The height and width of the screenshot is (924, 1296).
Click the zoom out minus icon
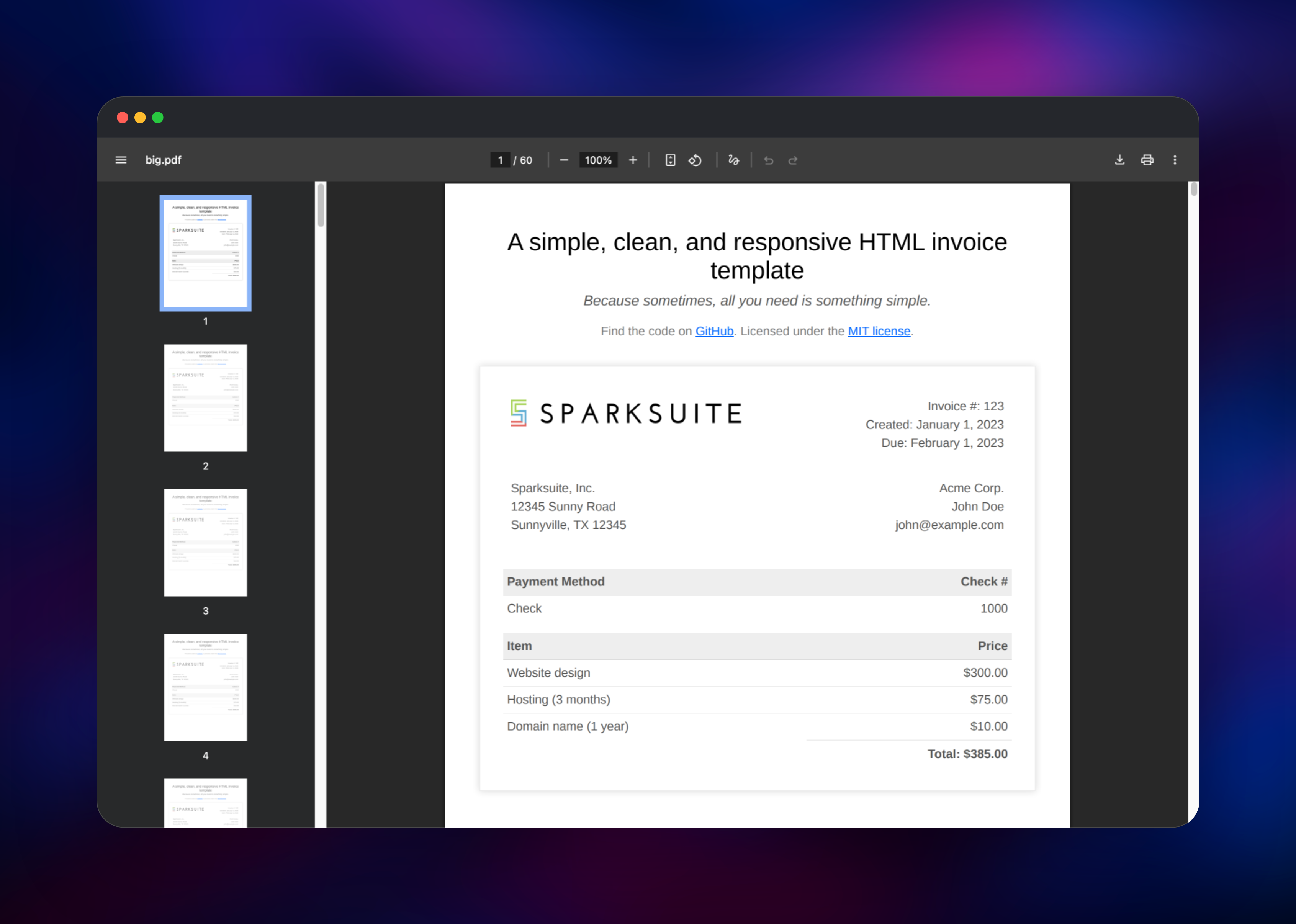coord(564,160)
